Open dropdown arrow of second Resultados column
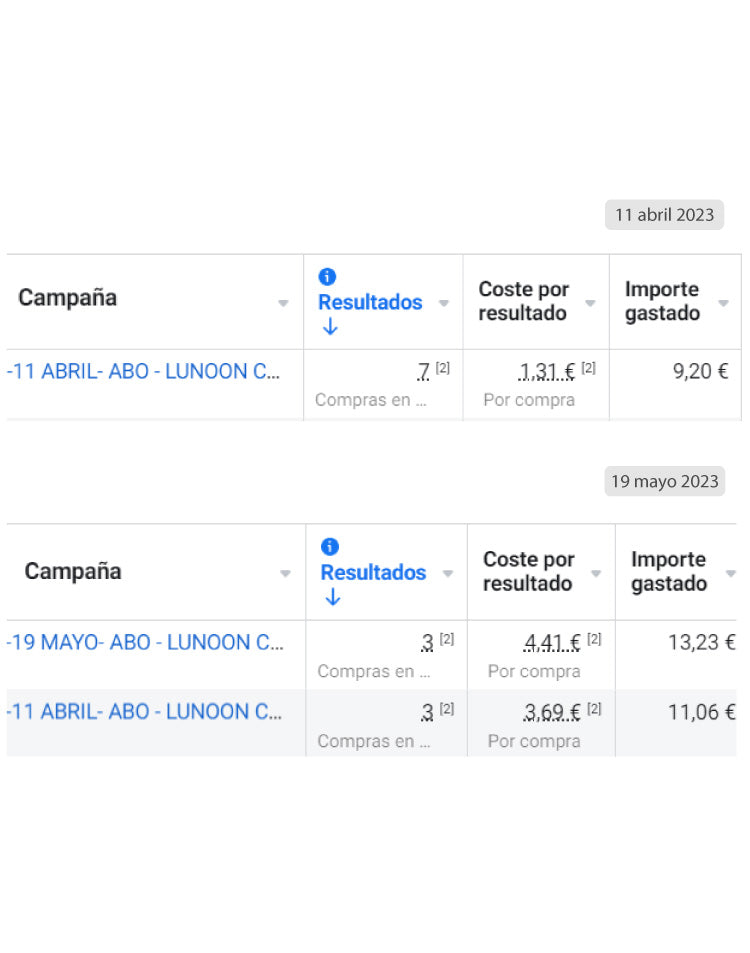750x953 pixels. pos(448,573)
